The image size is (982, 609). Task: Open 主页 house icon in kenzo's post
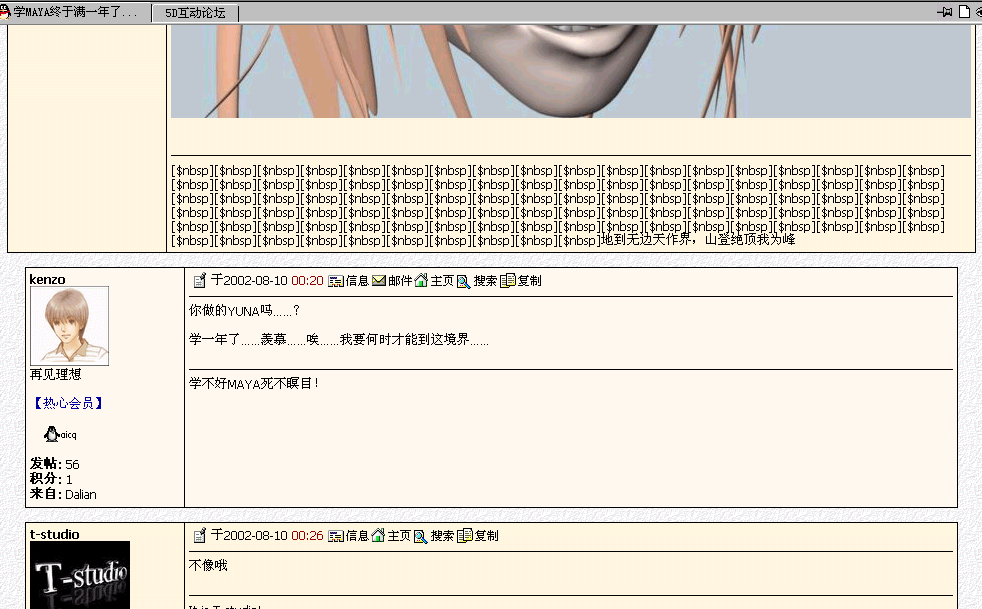[421, 281]
